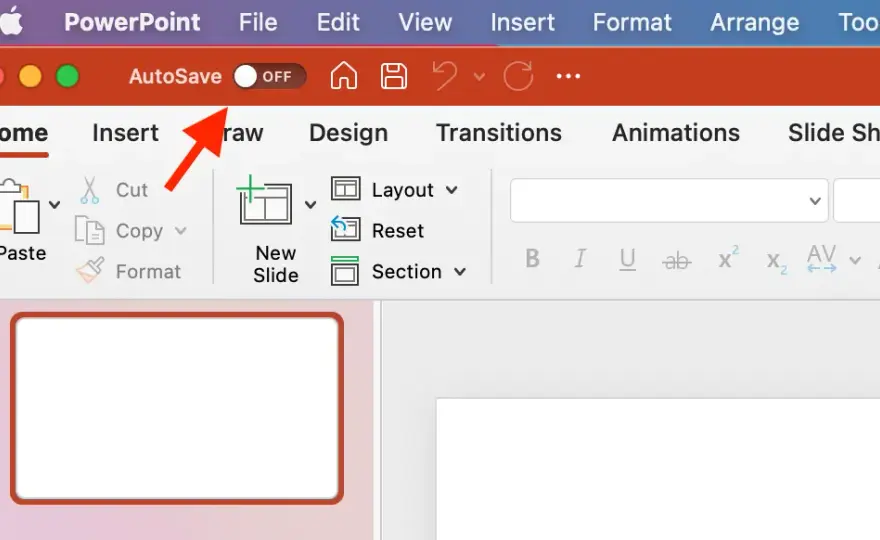Click the Cut text label
This screenshot has width=880, height=540.
click(132, 190)
